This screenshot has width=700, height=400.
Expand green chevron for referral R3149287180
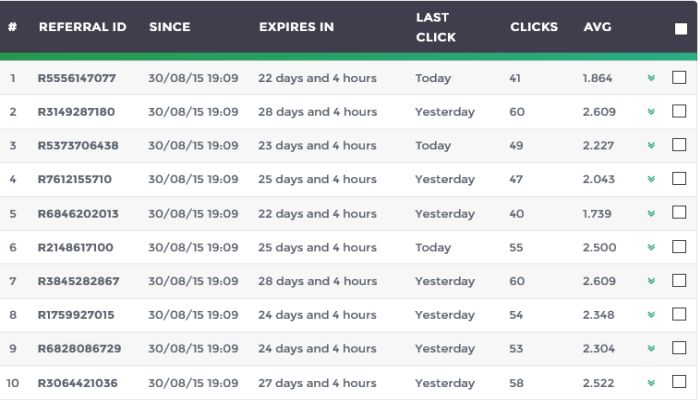pos(651,112)
